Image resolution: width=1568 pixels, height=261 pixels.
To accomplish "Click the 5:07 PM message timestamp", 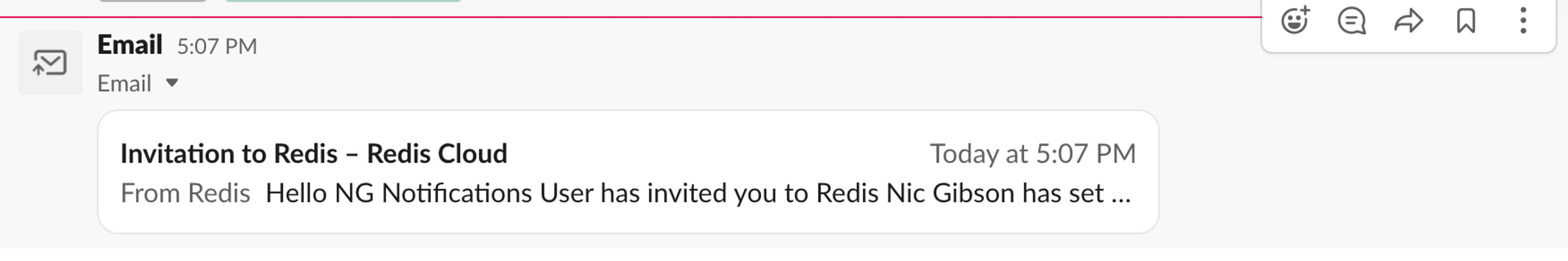I will (x=217, y=46).
